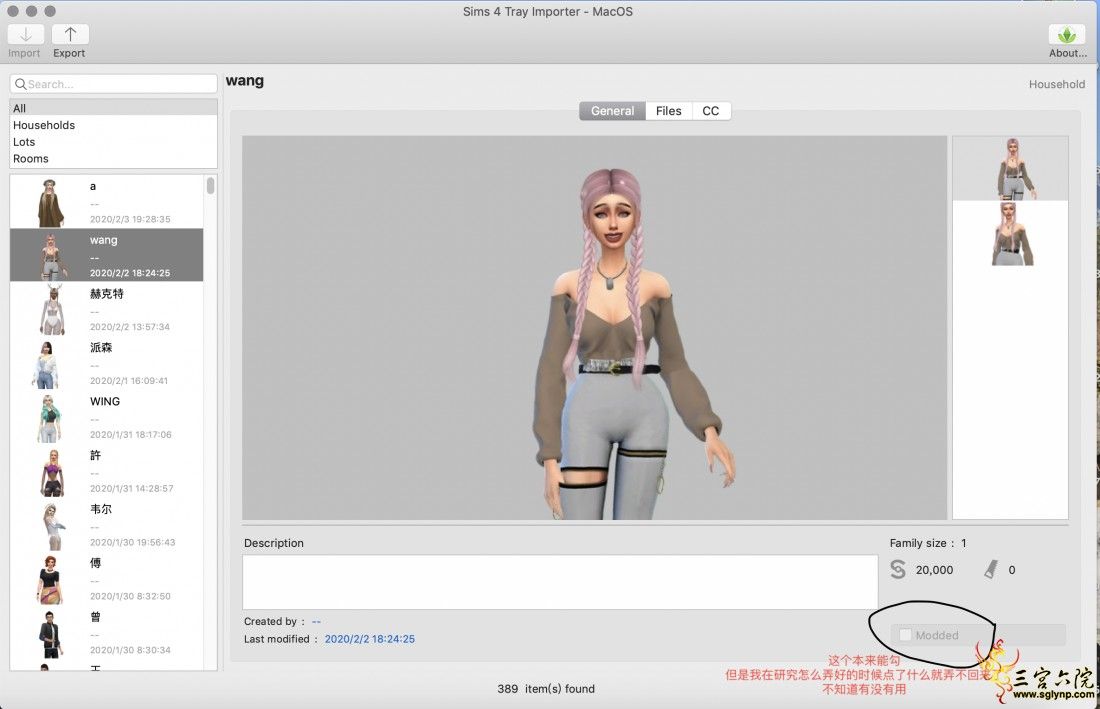The width and height of the screenshot is (1100, 709).
Task: Click the top sim thumbnail in right strip
Action: [x=1010, y=168]
